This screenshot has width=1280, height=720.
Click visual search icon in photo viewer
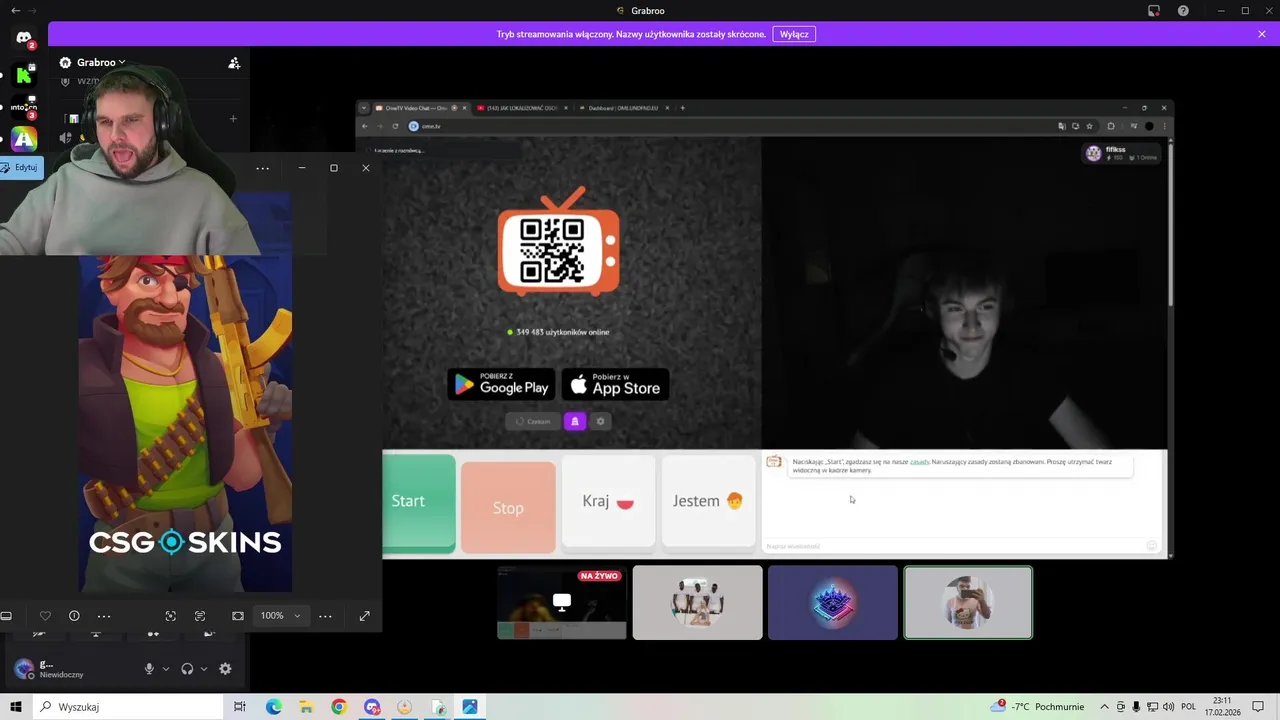(x=171, y=616)
